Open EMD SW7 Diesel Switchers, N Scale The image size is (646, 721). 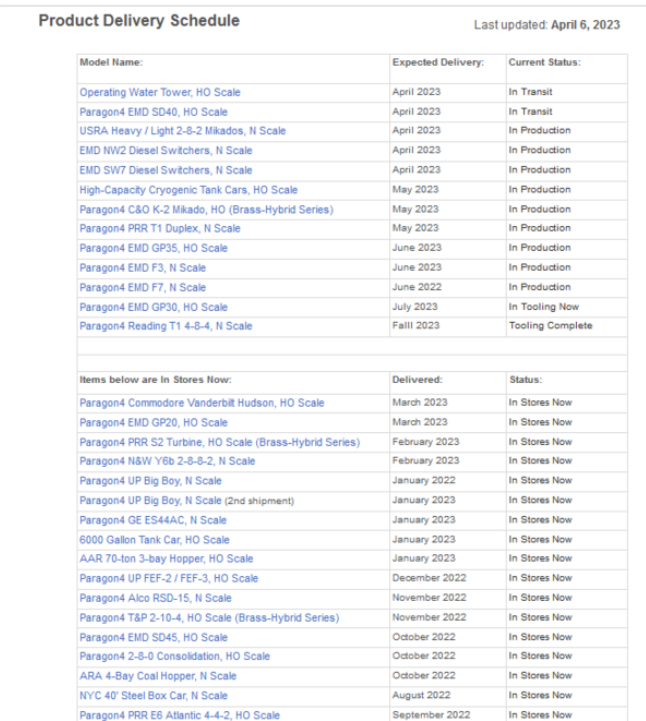pyautogui.click(x=166, y=171)
